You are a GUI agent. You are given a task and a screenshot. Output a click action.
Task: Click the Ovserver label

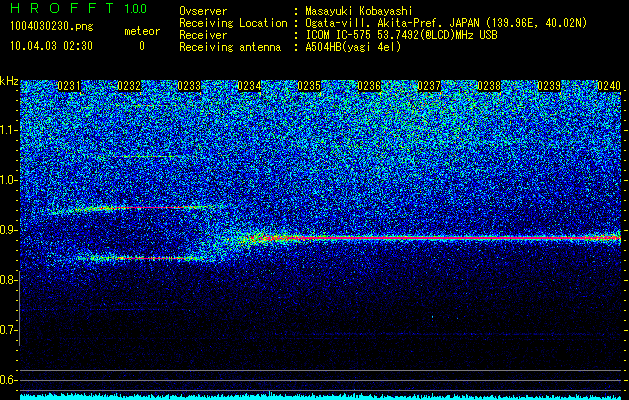pyautogui.click(x=203, y=11)
